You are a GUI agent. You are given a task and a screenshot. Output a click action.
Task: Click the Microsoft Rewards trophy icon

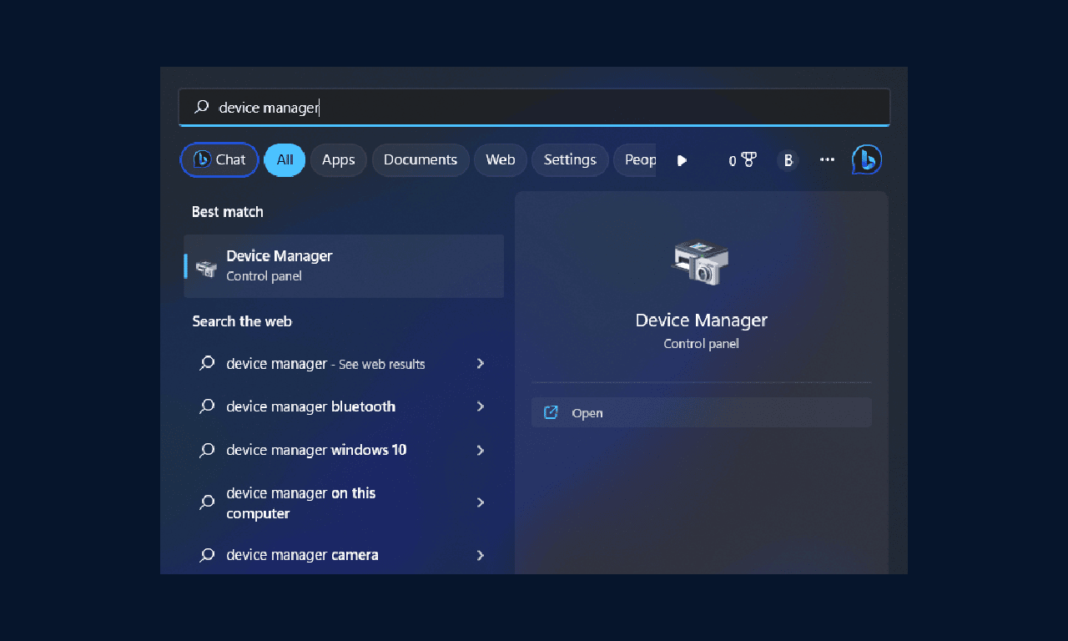pyautogui.click(x=744, y=159)
